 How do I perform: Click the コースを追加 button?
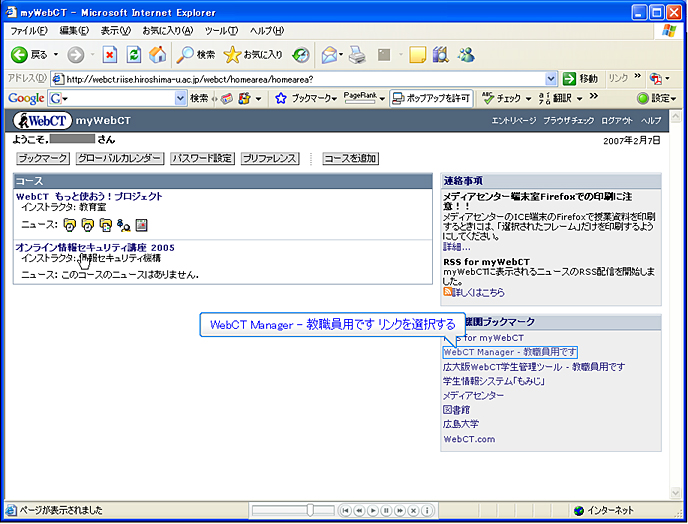click(x=350, y=158)
